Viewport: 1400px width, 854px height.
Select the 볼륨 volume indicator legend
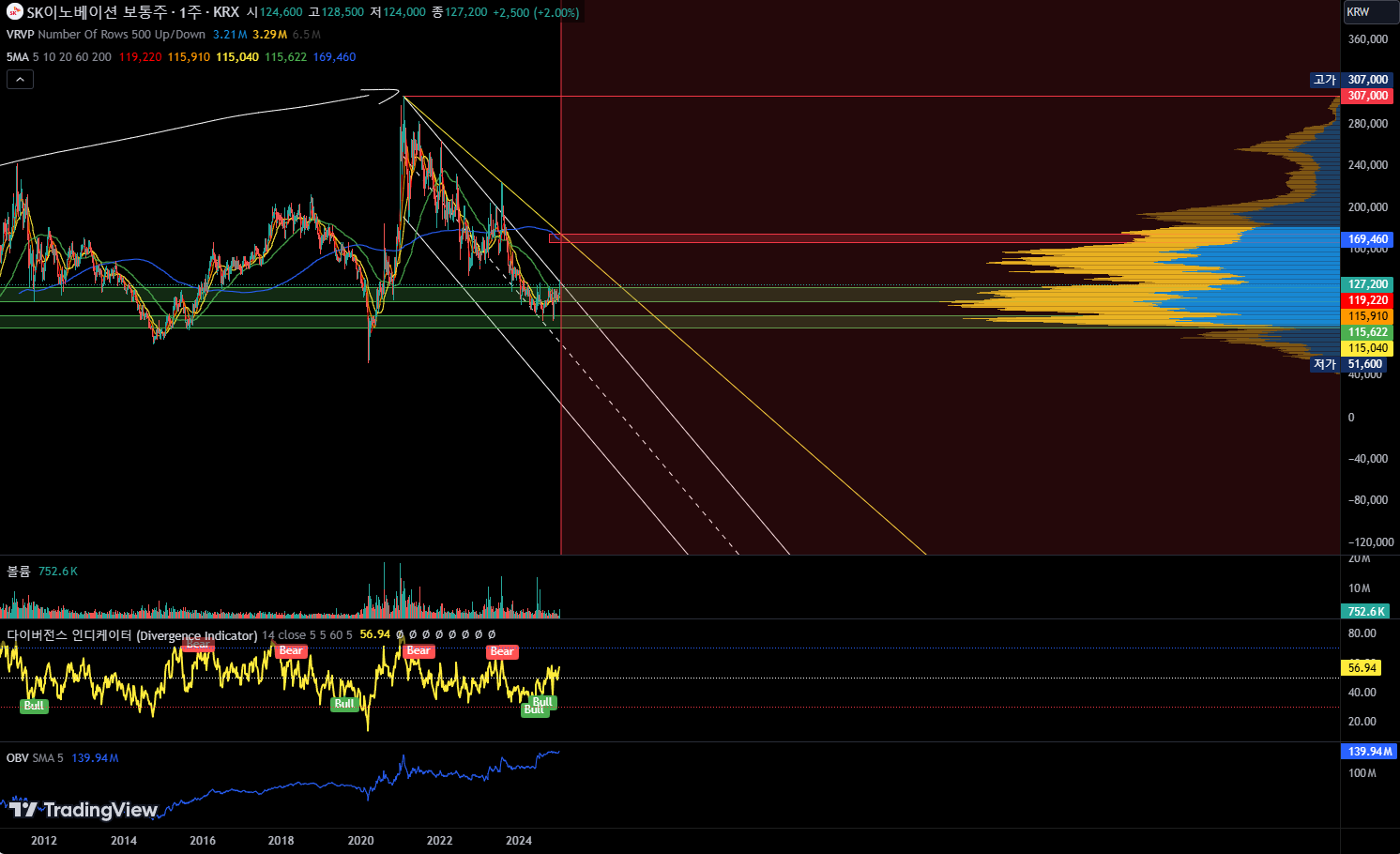click(19, 572)
